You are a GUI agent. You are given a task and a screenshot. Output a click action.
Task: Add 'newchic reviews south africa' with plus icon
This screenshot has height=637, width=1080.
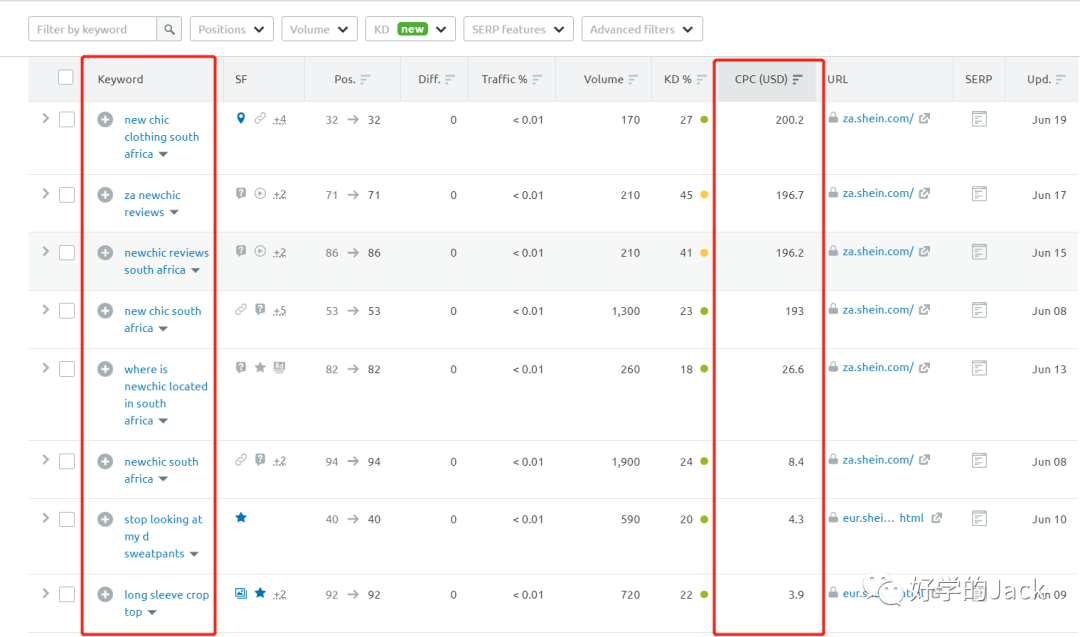coord(105,253)
